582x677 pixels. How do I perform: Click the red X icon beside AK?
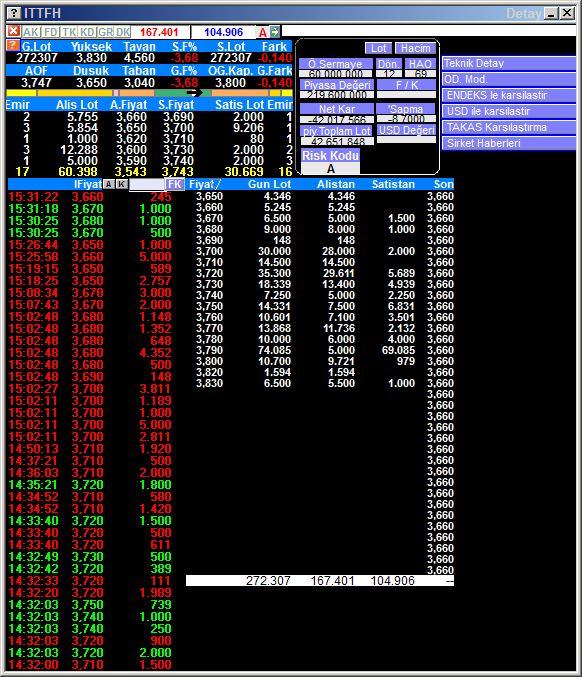[14, 31]
